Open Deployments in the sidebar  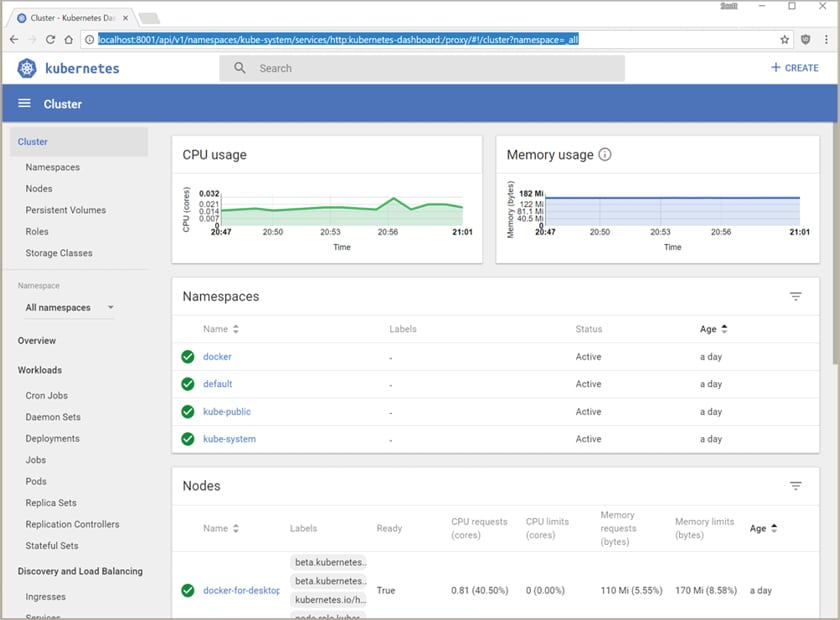tap(52, 438)
